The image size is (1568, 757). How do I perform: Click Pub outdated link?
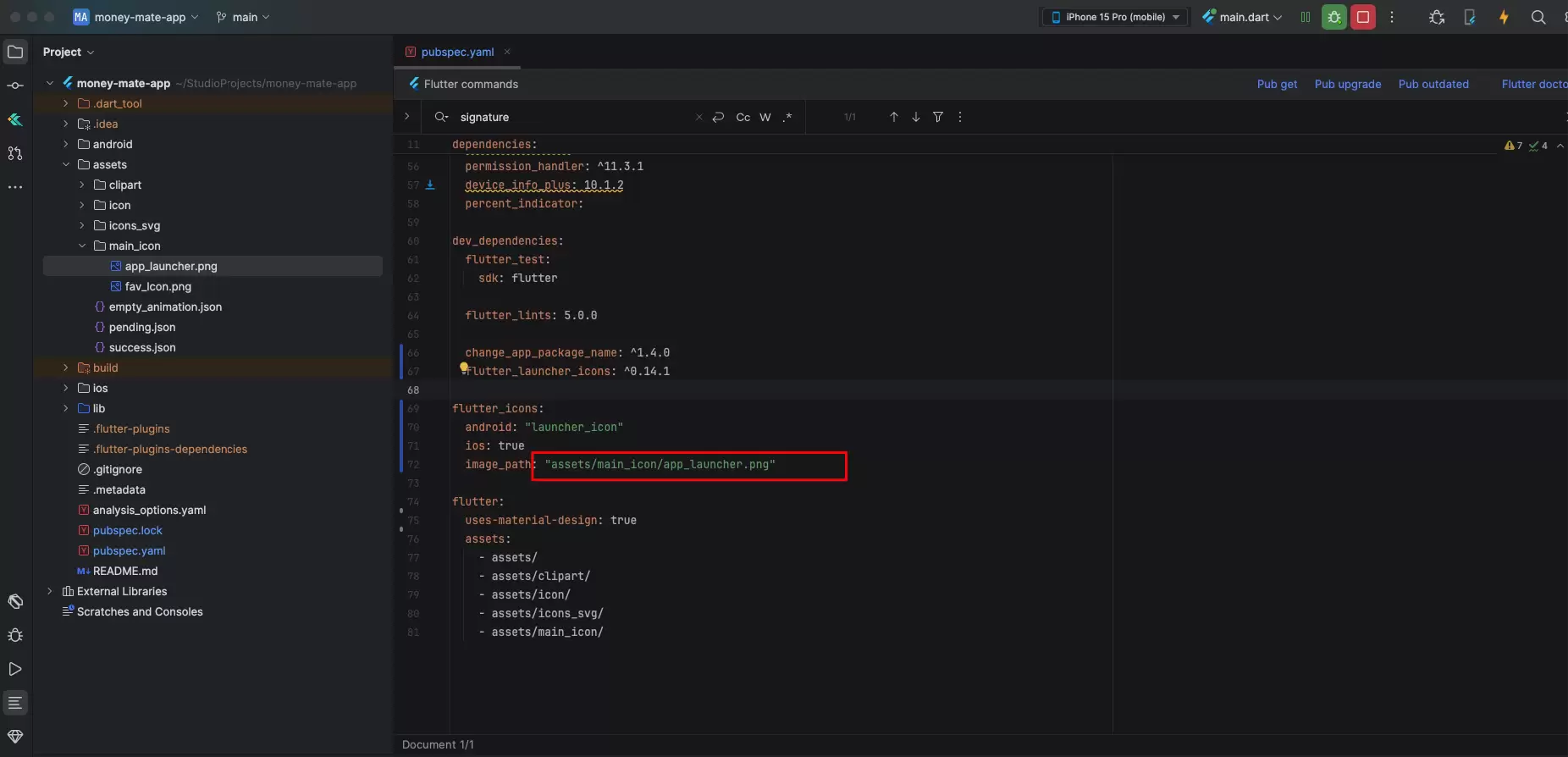(1433, 84)
